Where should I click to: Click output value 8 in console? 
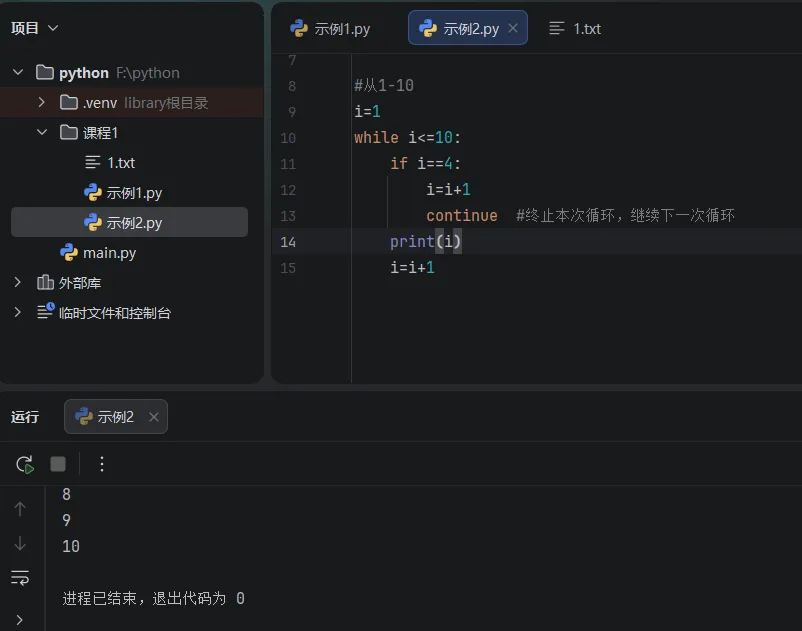(x=66, y=494)
